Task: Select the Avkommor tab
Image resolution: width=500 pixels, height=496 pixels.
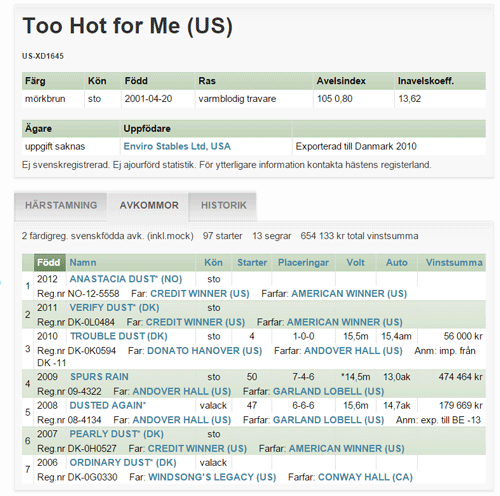Action: (x=149, y=205)
